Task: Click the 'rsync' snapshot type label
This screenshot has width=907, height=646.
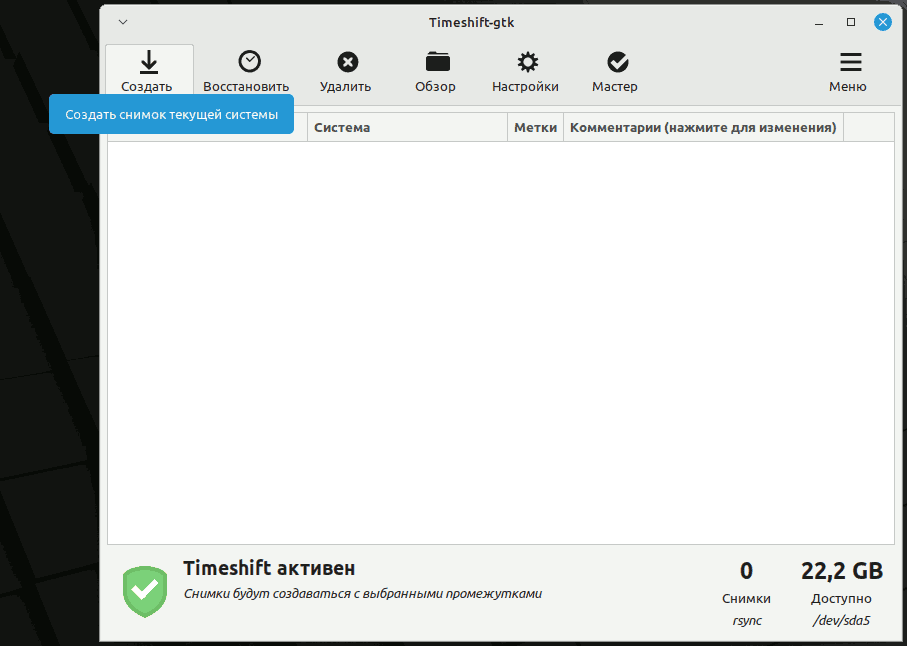Action: 747,621
